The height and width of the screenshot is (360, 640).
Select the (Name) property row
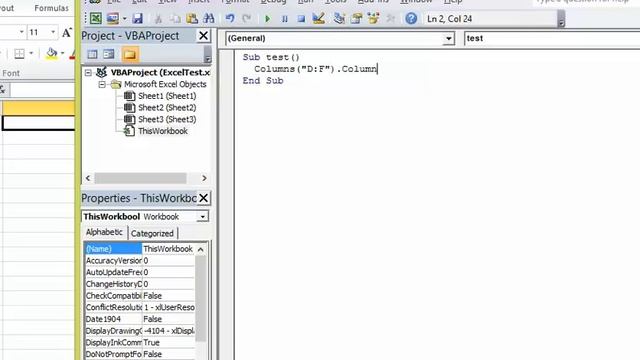[x=140, y=249]
